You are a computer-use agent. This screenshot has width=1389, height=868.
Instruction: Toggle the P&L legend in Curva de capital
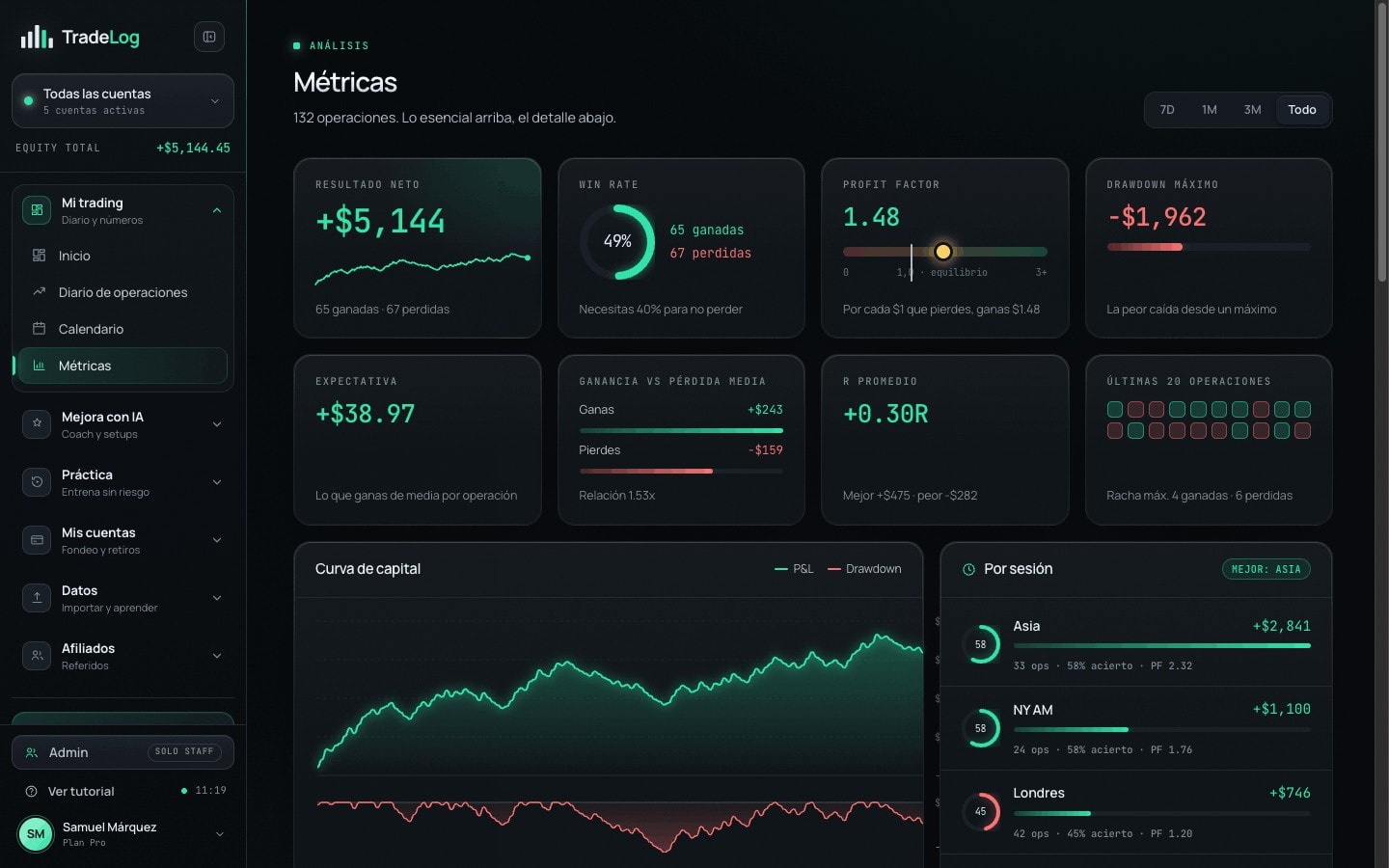tap(794, 569)
